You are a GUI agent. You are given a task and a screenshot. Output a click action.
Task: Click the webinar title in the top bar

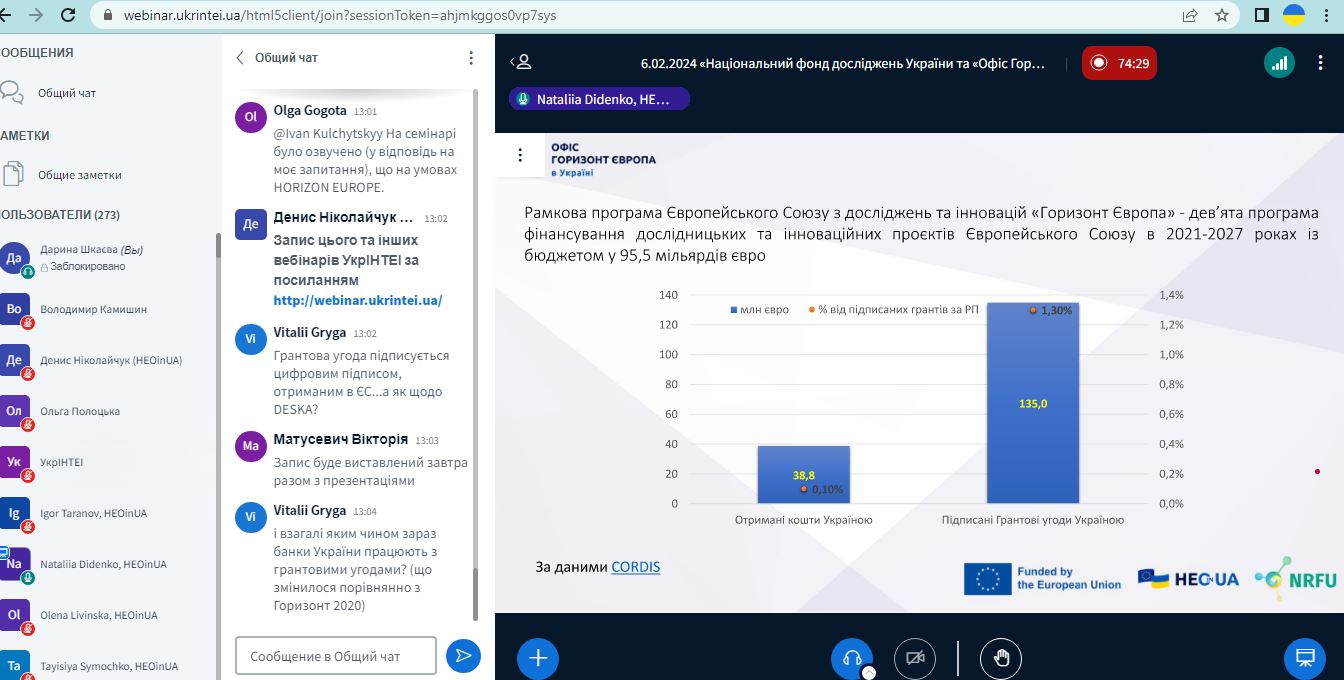click(843, 63)
